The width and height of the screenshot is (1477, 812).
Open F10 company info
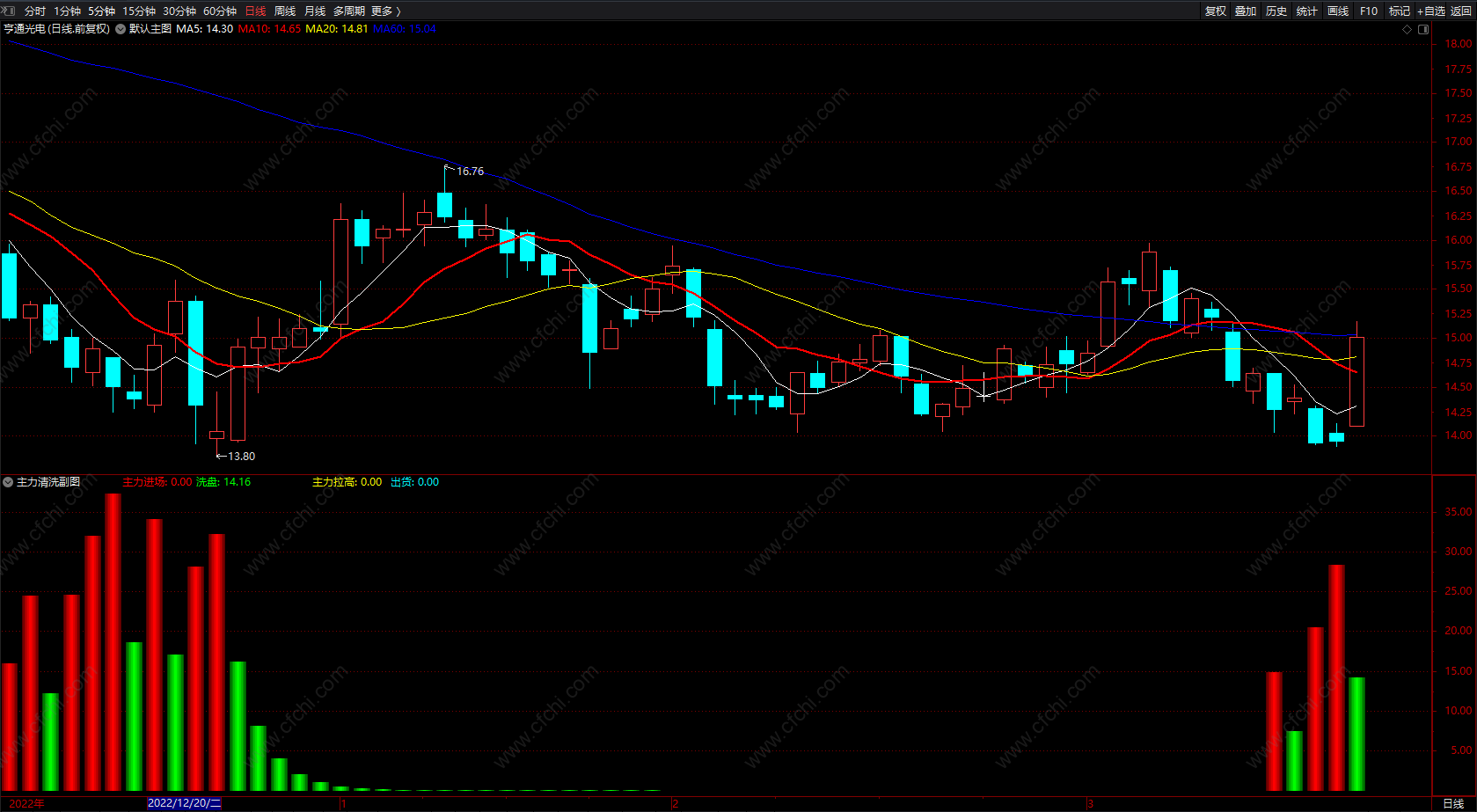[x=1369, y=11]
